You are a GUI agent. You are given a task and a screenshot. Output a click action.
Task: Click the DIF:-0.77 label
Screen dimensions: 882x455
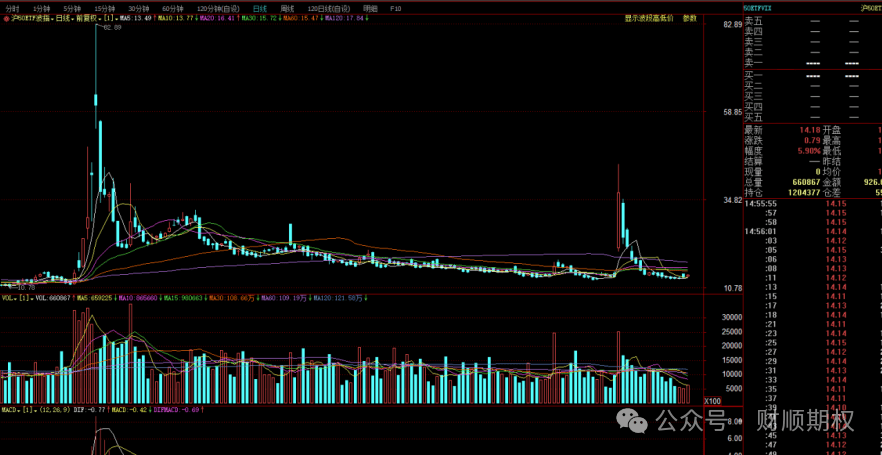89,409
